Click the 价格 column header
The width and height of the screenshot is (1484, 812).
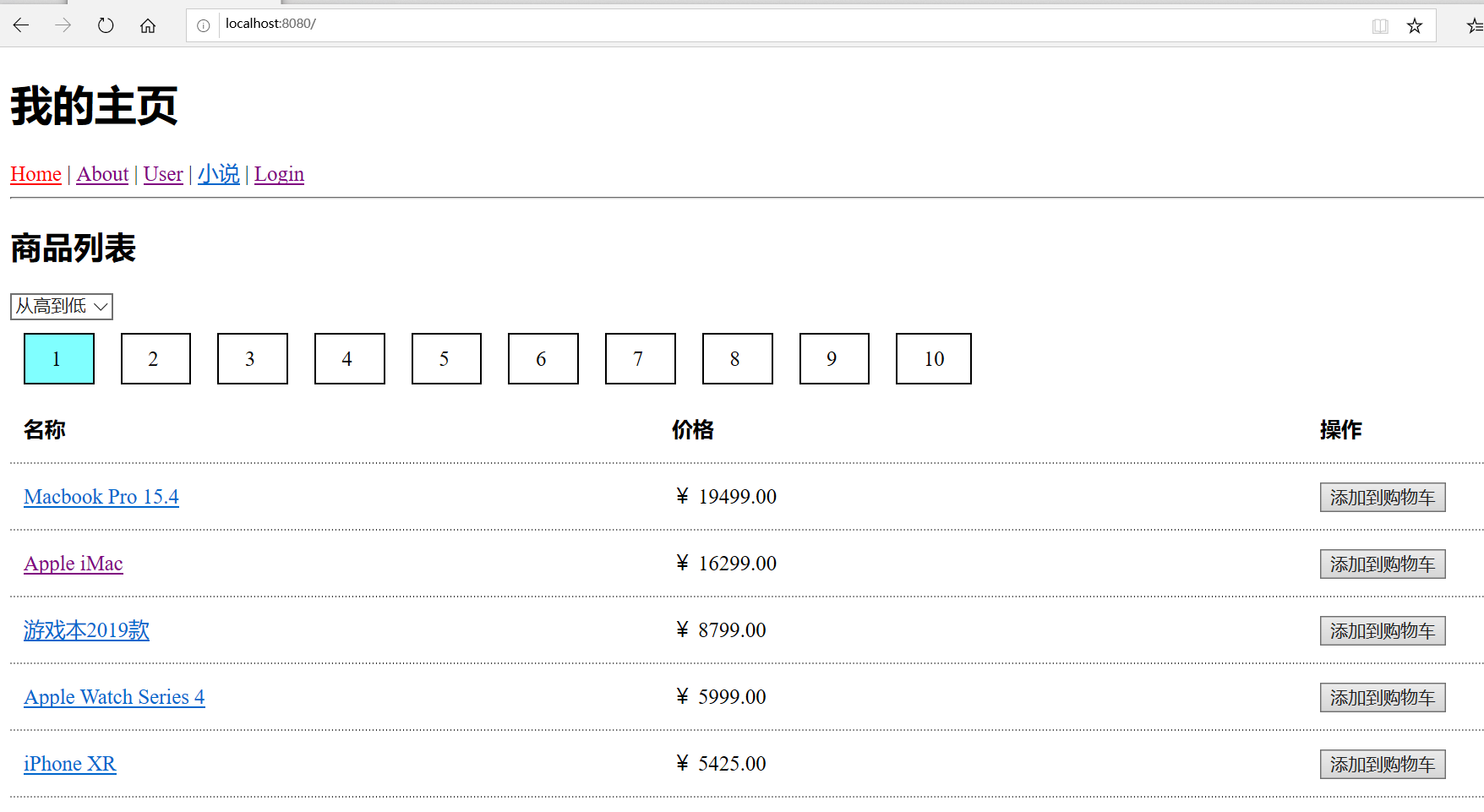693,430
